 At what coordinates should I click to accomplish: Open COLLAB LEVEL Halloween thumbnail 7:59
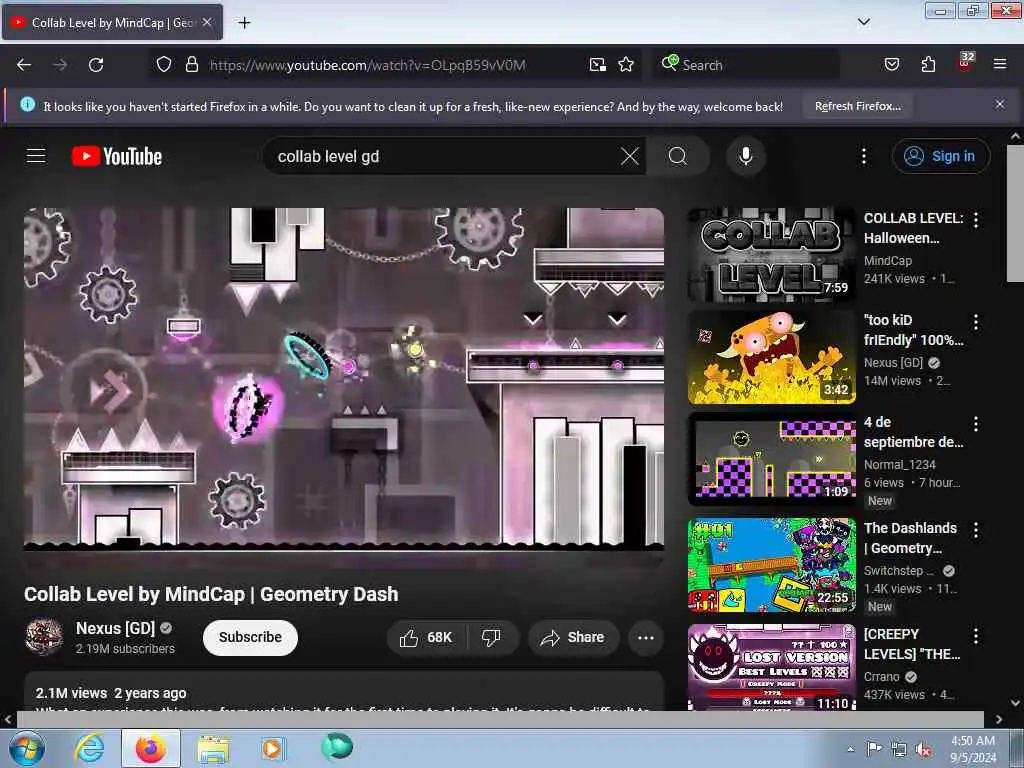coord(771,255)
